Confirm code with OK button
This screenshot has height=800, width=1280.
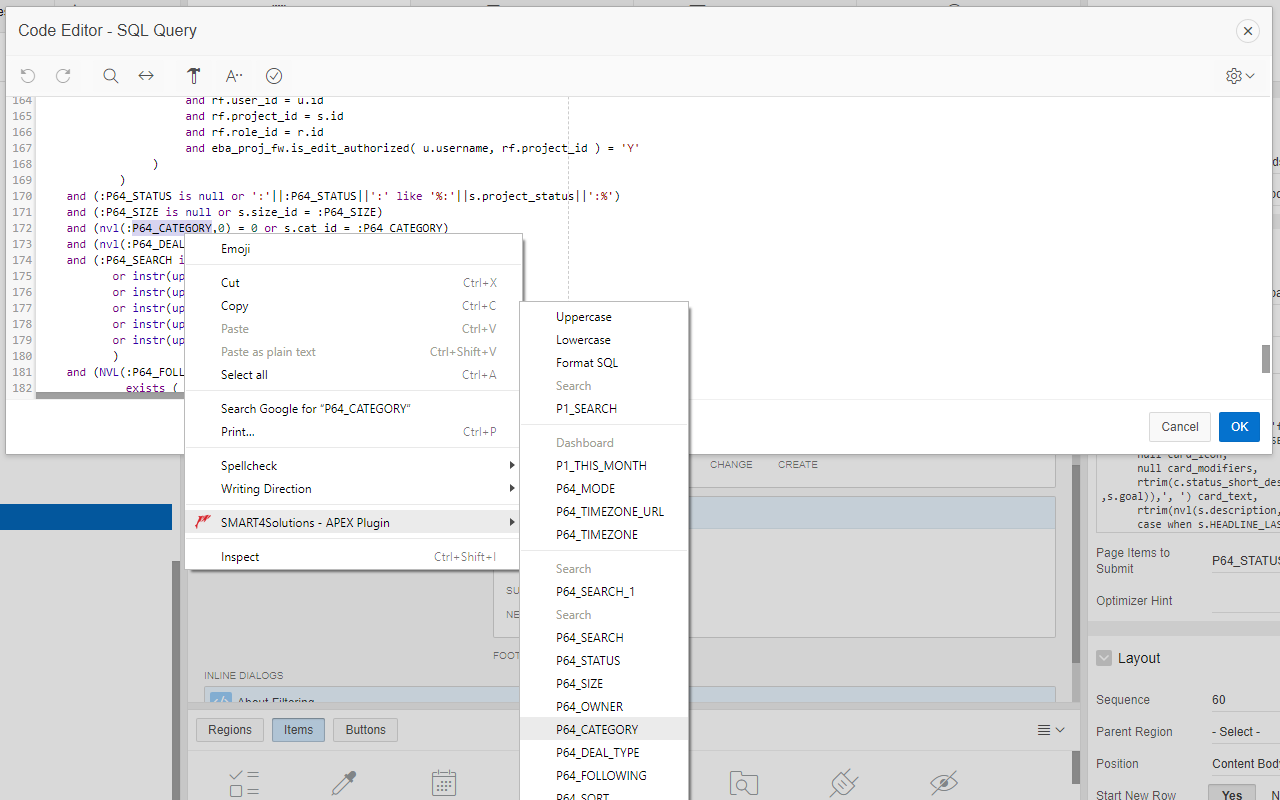[1239, 427]
